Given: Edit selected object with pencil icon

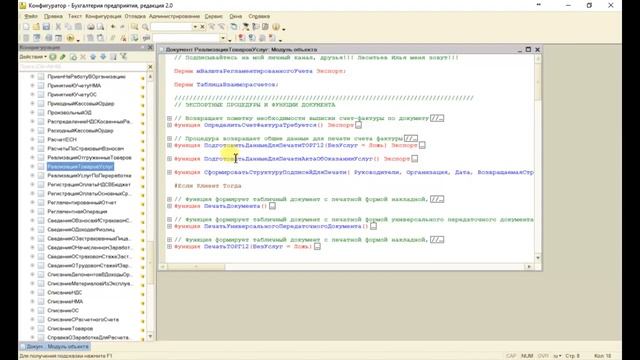Looking at the screenshot, I should (63, 57).
